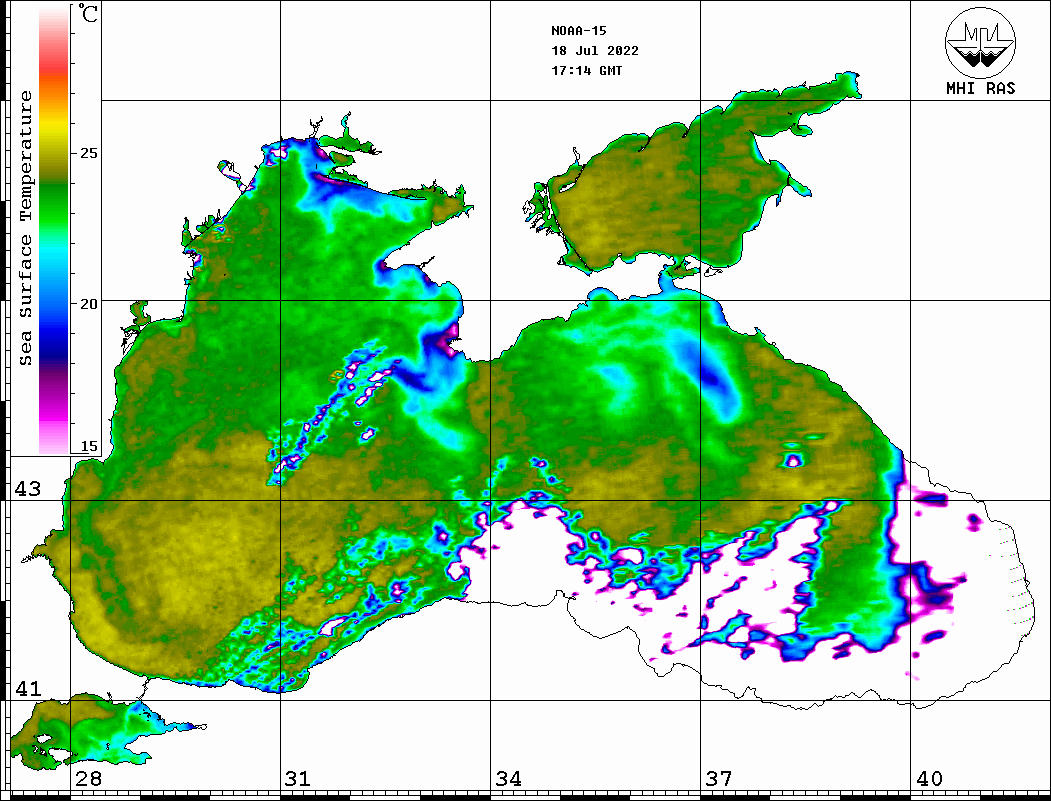Click latitude label '43'
The height and width of the screenshot is (801, 1051).
[27, 489]
